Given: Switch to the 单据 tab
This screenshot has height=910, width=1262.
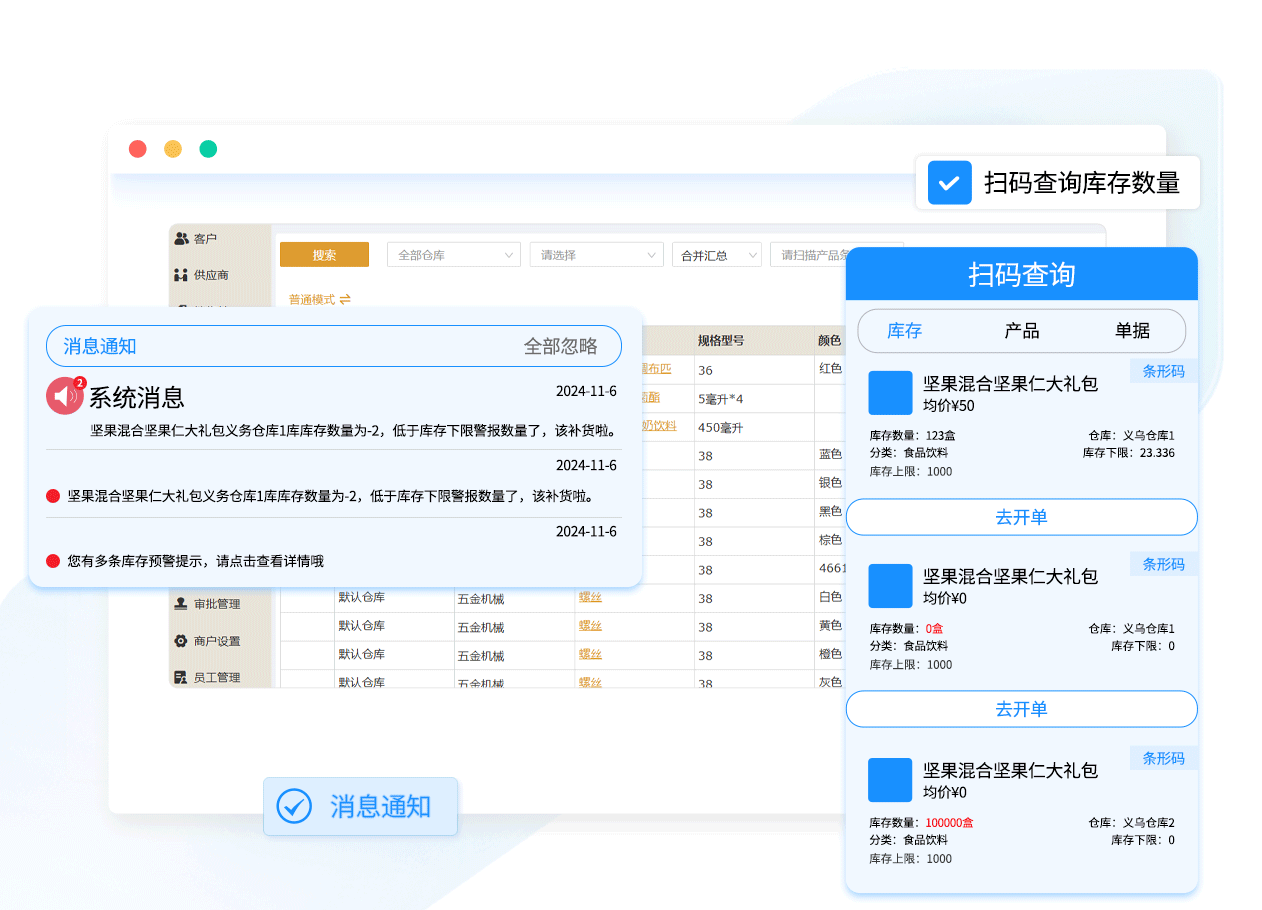Looking at the screenshot, I should click(x=1132, y=331).
